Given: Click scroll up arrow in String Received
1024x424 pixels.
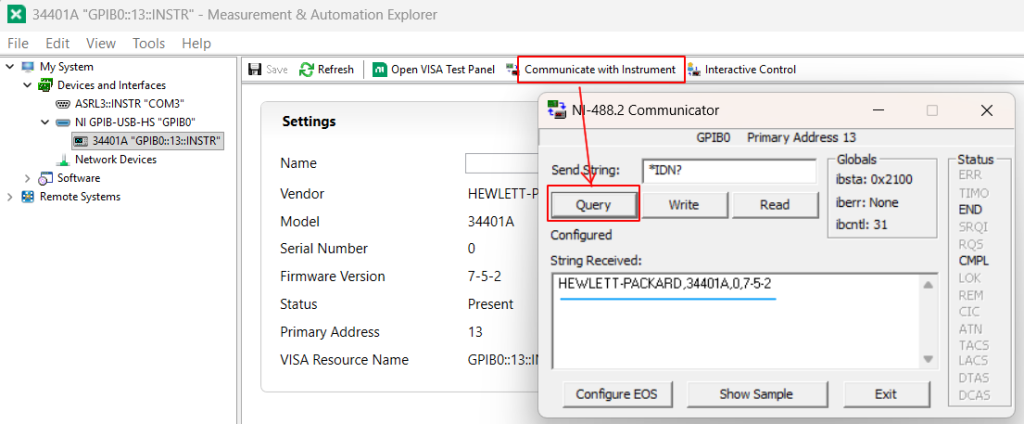Looking at the screenshot, I should pyautogui.click(x=927, y=284).
